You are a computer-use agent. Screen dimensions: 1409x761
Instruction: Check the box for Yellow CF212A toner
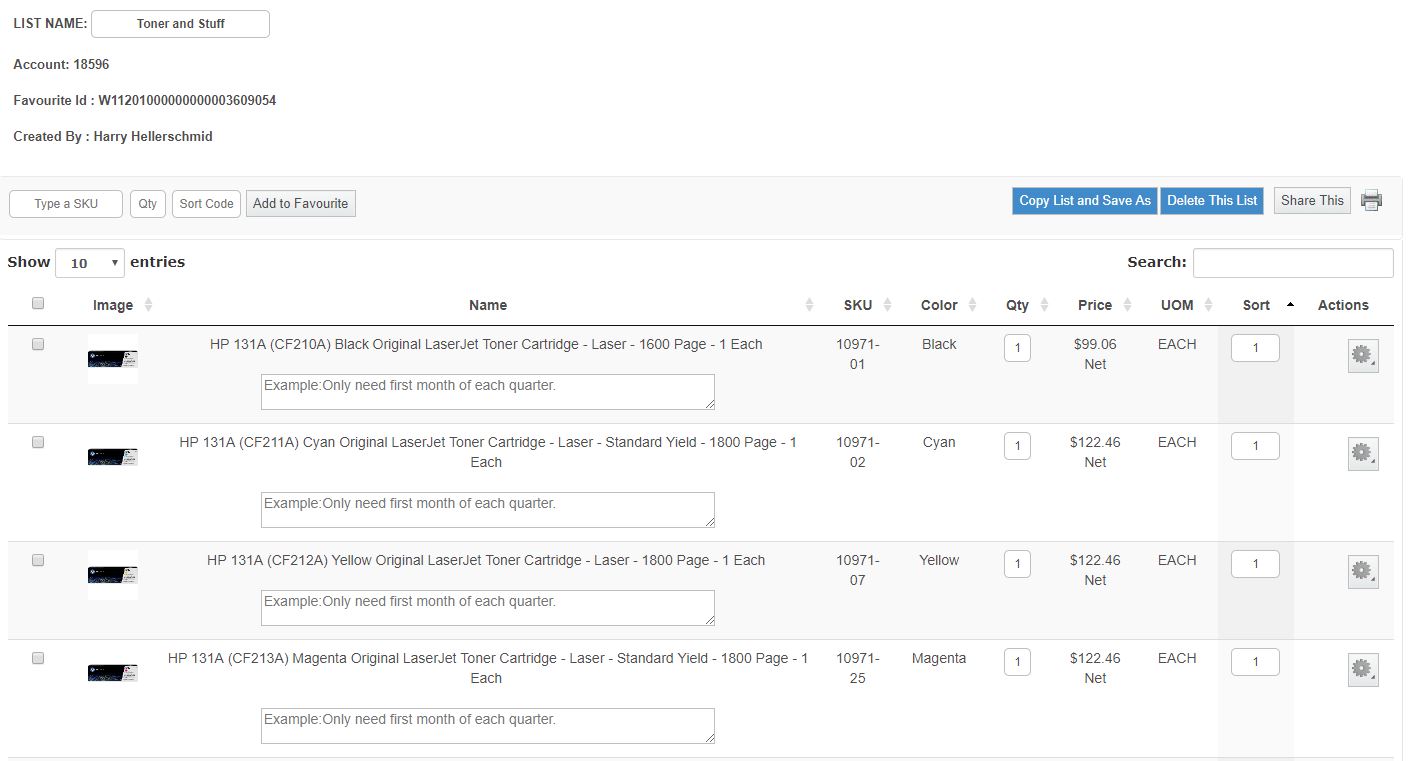tap(38, 560)
